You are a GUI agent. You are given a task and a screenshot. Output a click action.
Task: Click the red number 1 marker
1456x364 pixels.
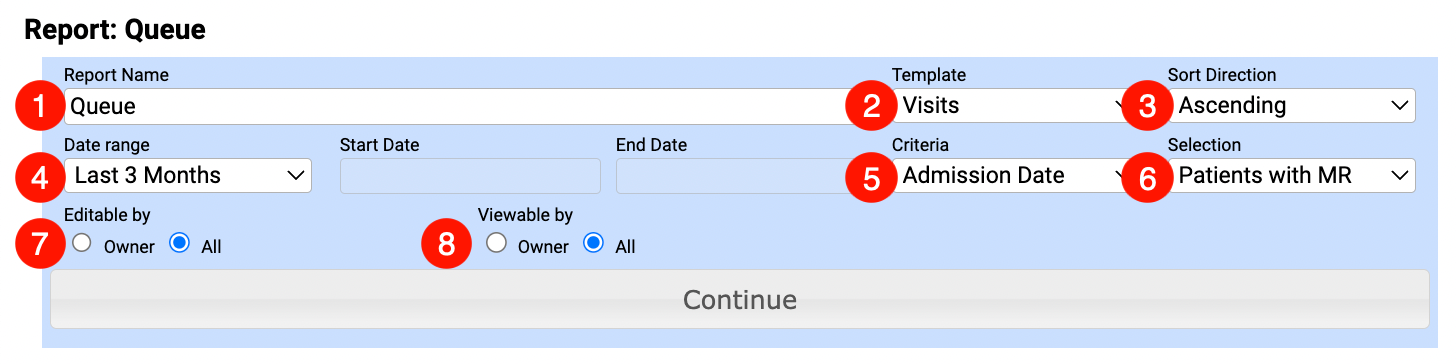[x=40, y=106]
